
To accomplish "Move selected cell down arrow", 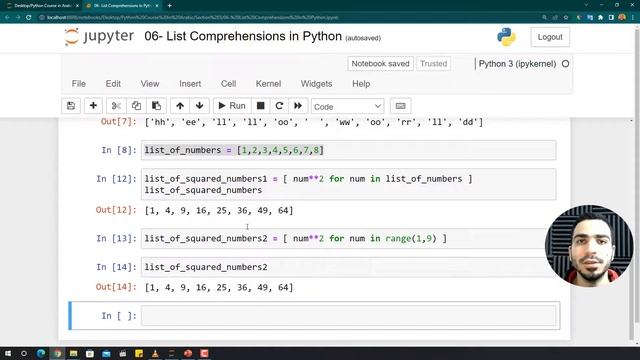I will click(x=200, y=106).
